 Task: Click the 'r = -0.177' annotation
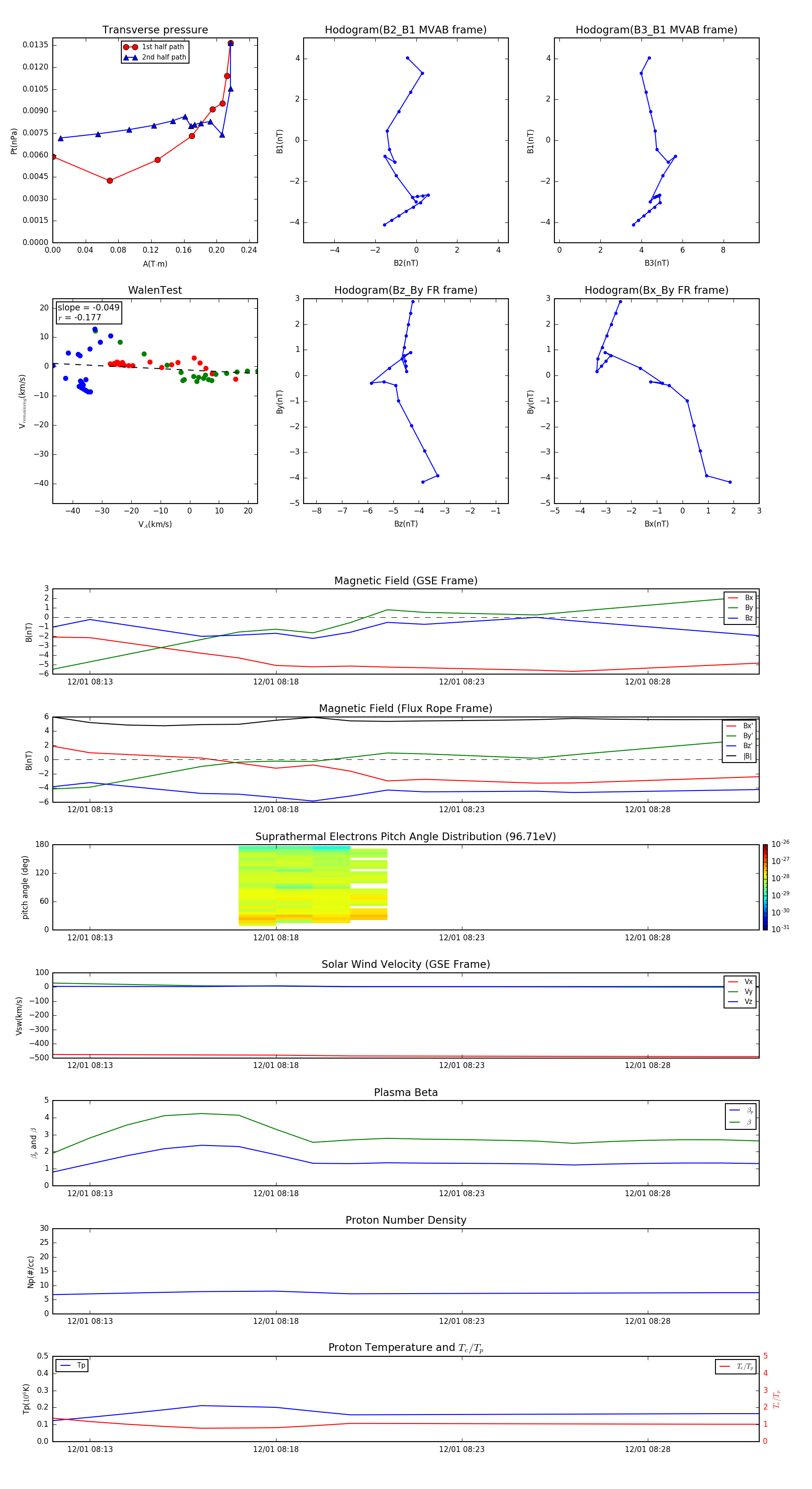pyautogui.click(x=80, y=317)
